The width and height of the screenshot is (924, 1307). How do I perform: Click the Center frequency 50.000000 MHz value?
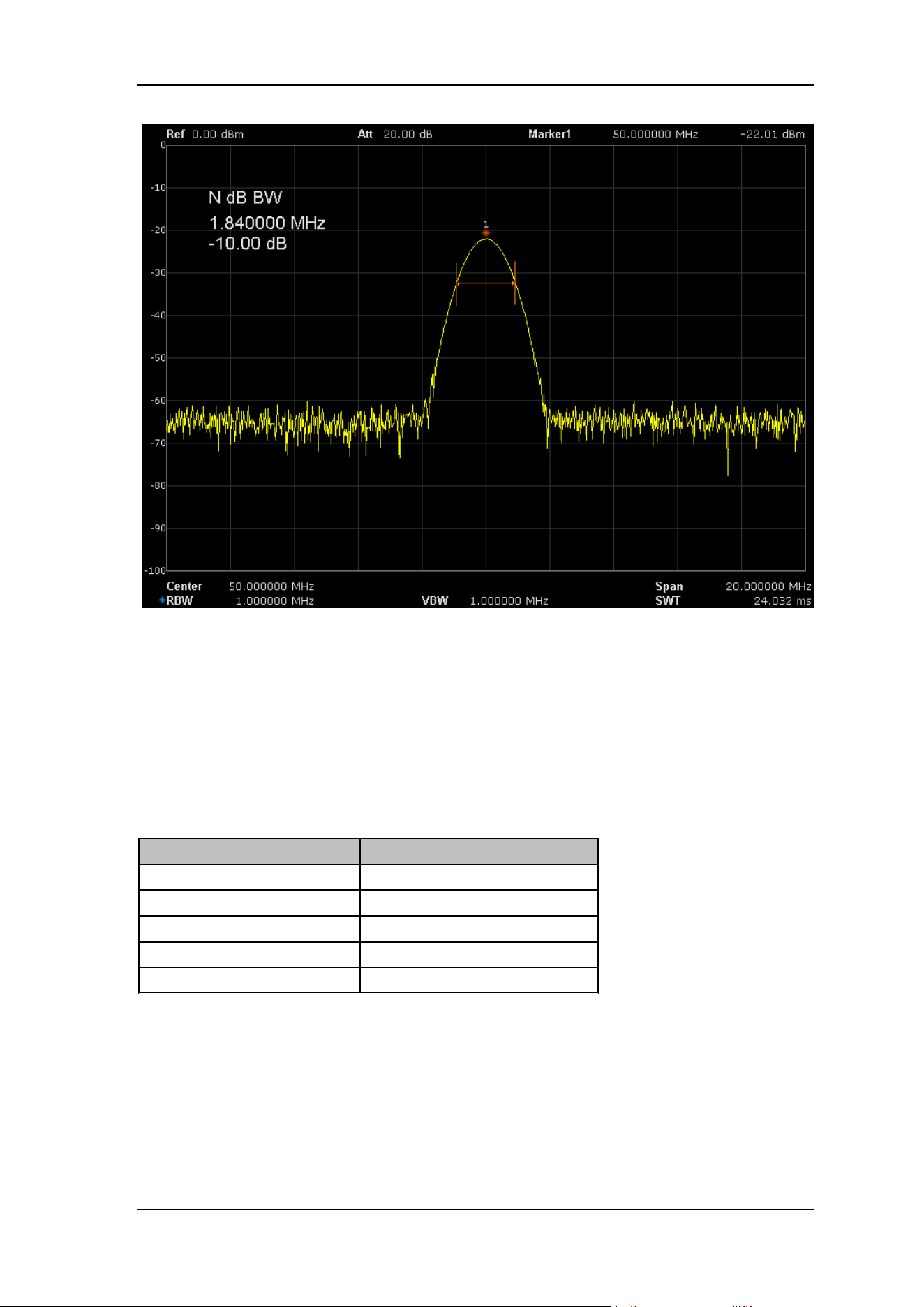[271, 586]
